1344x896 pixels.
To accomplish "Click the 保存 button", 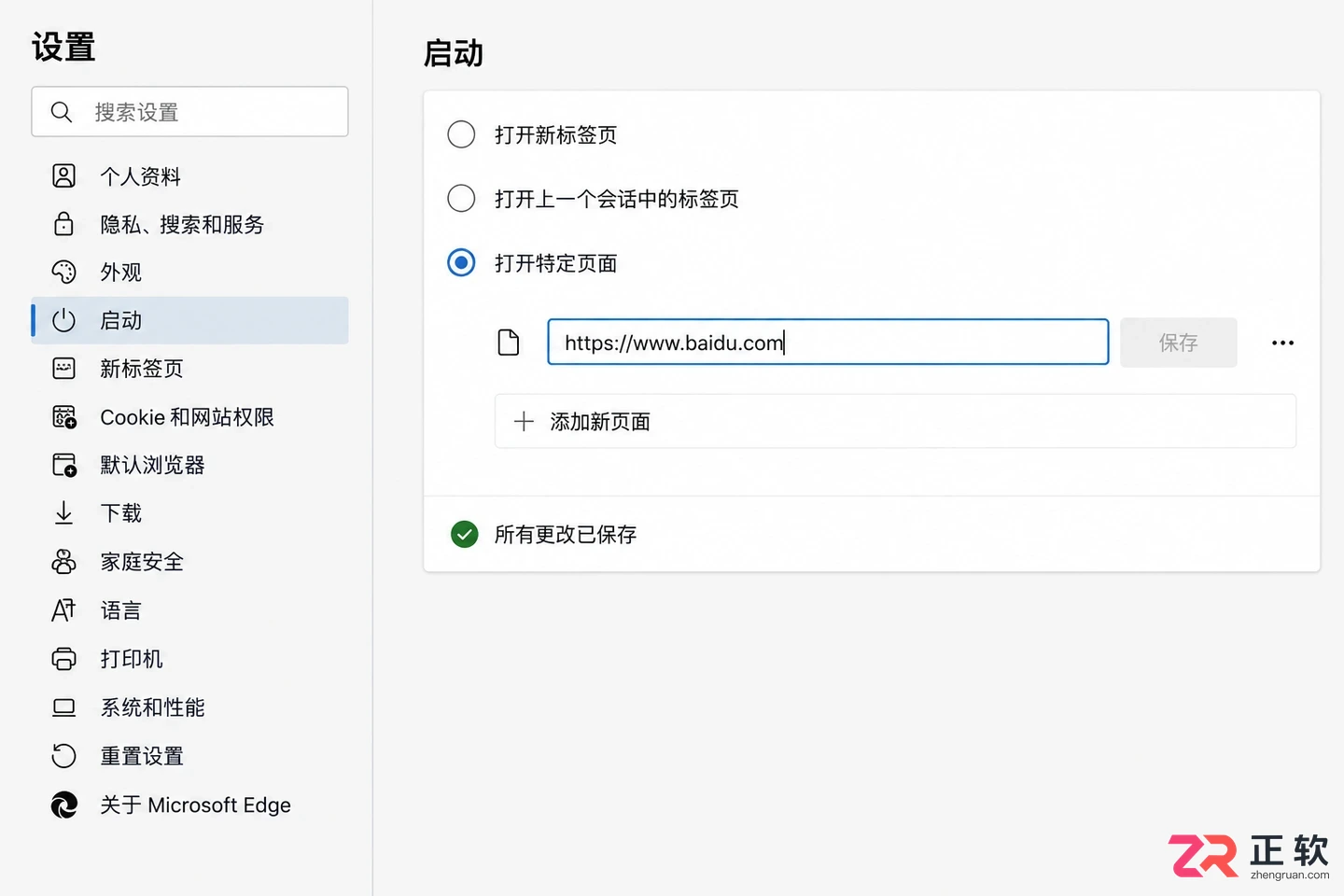I will [x=1179, y=343].
